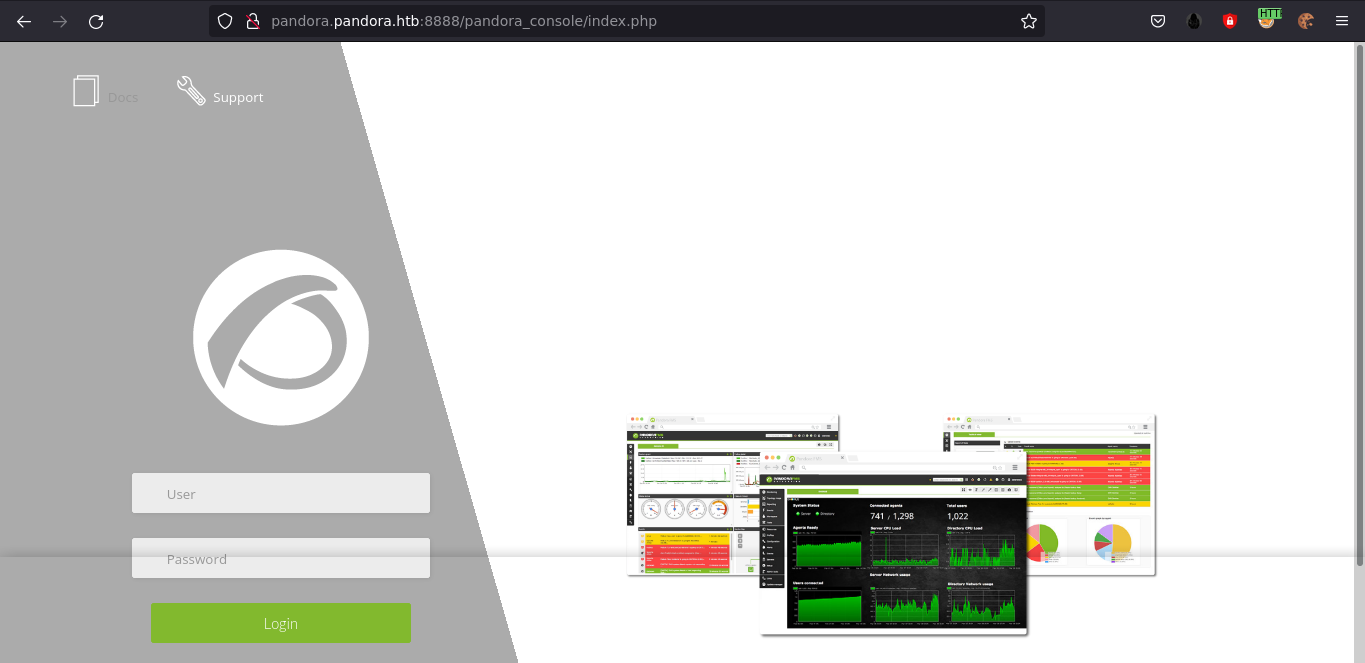Click the HTTP header extension icon
The width and height of the screenshot is (1365, 663).
[x=1268, y=19]
